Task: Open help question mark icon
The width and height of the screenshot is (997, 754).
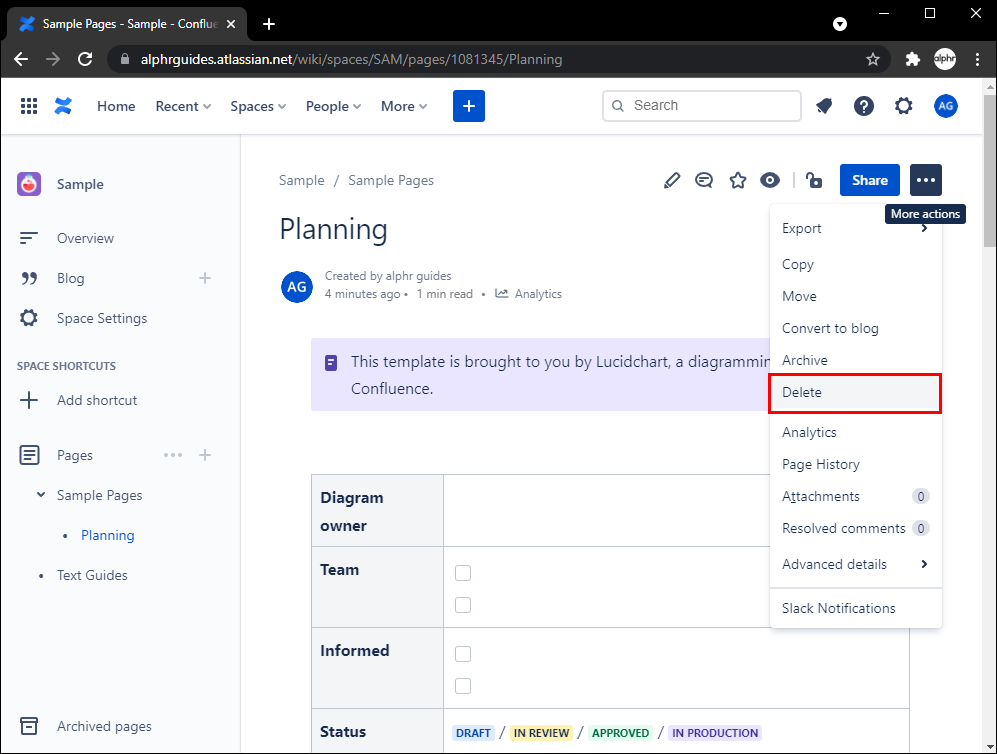Action: (x=864, y=106)
